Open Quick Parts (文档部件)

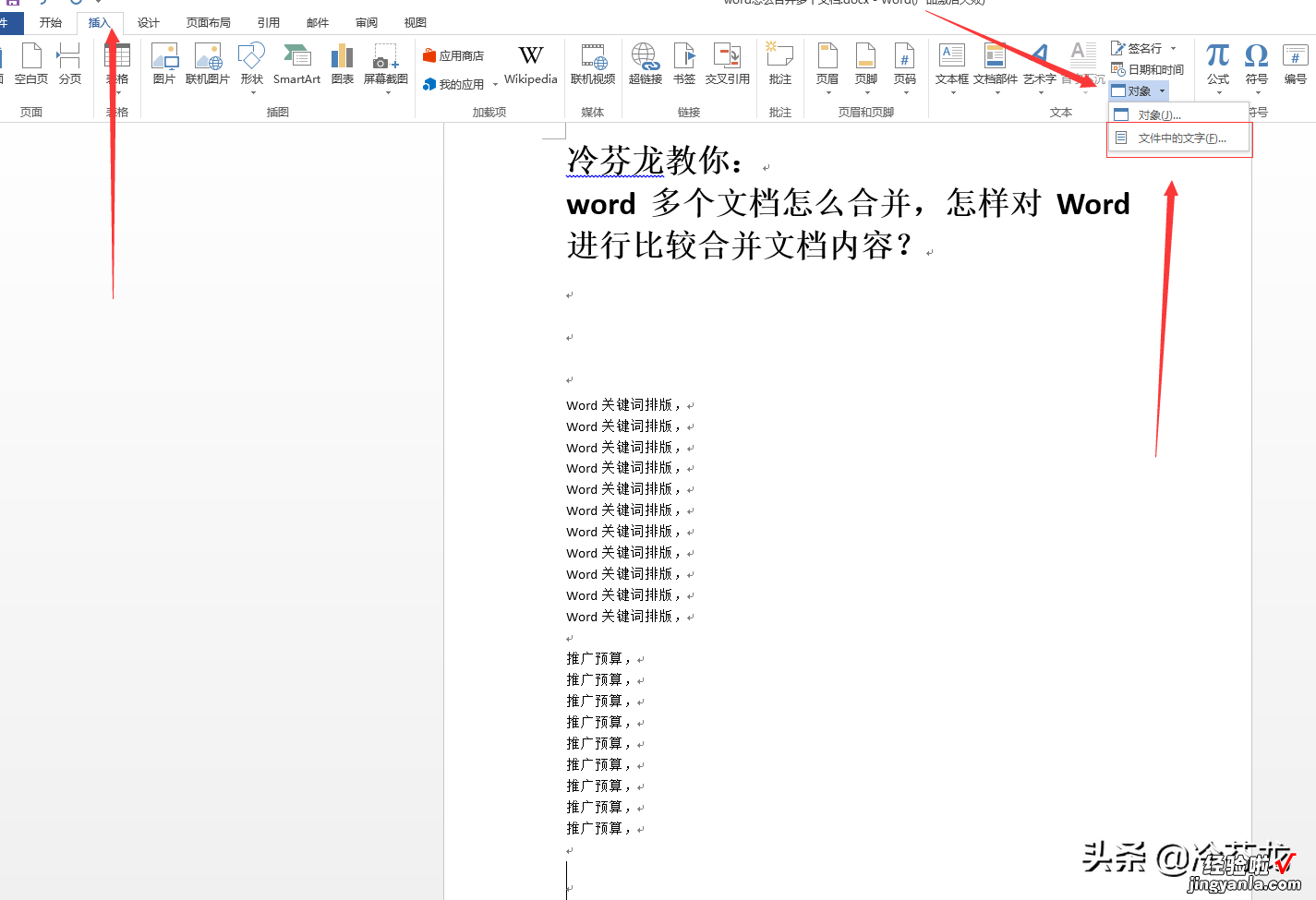(x=996, y=66)
